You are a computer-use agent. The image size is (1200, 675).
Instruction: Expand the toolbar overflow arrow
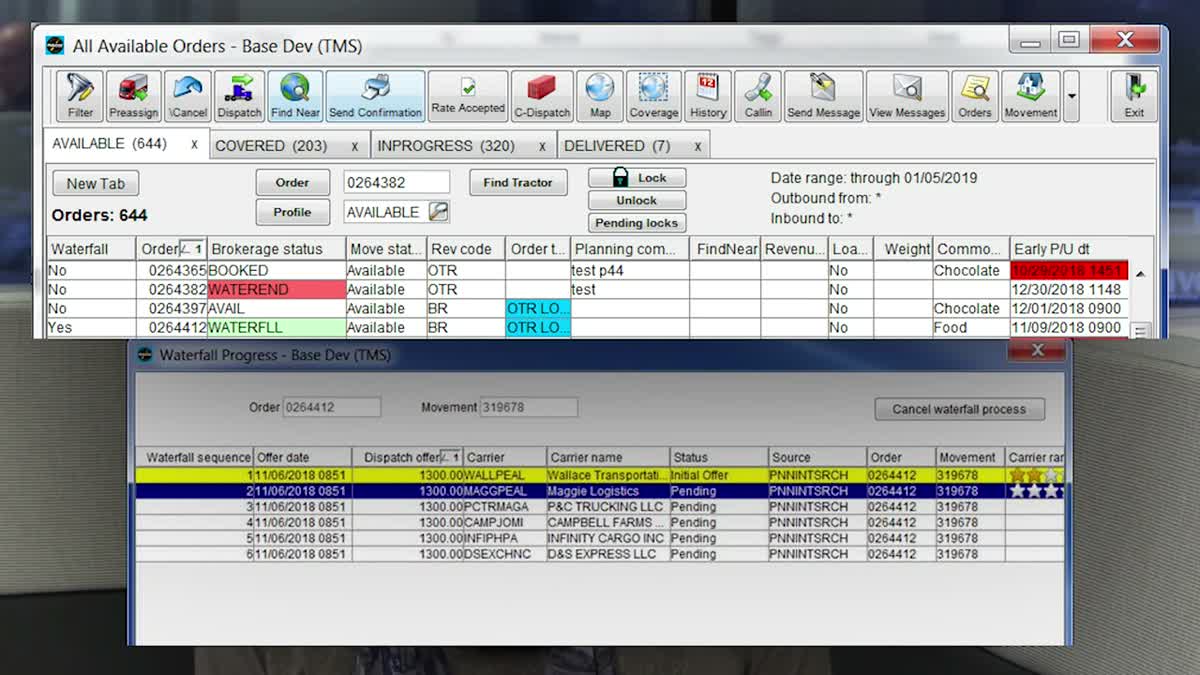click(x=1072, y=97)
